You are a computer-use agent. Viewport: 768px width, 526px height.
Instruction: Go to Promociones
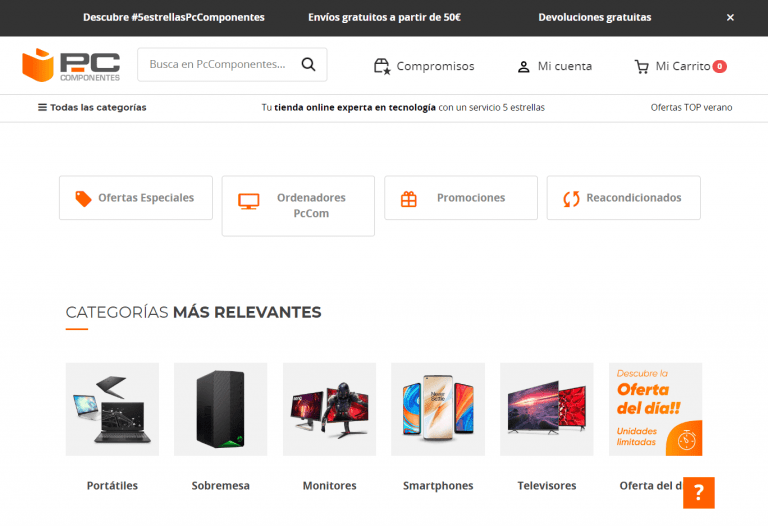click(x=461, y=198)
